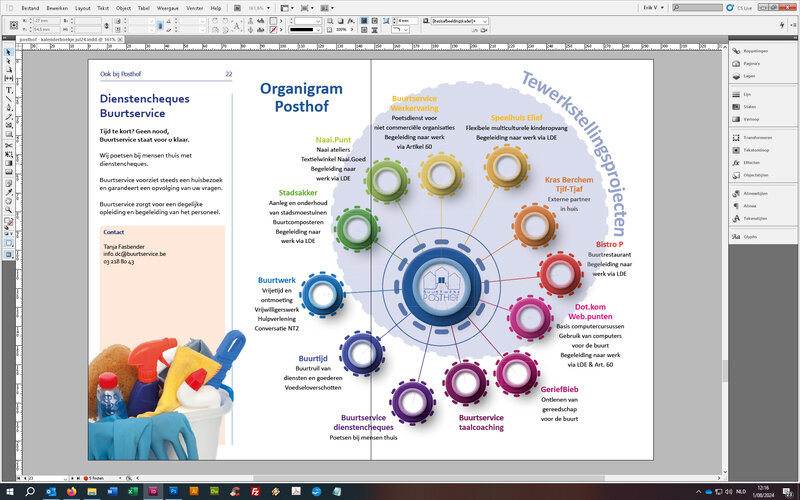Open the Object menu
Viewport: 800px width, 500px height.
point(123,8)
